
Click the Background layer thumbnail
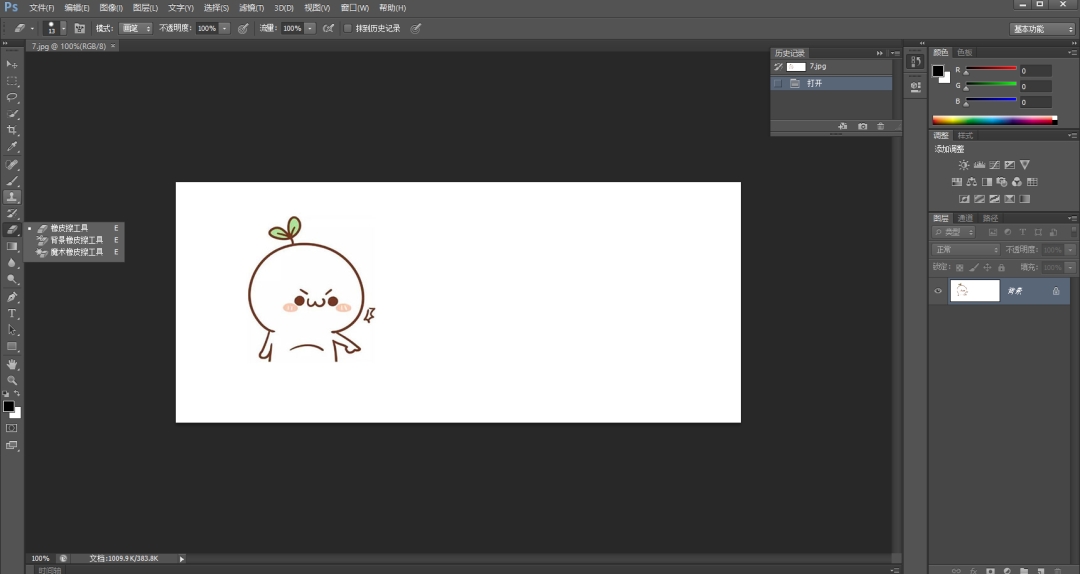(974, 291)
